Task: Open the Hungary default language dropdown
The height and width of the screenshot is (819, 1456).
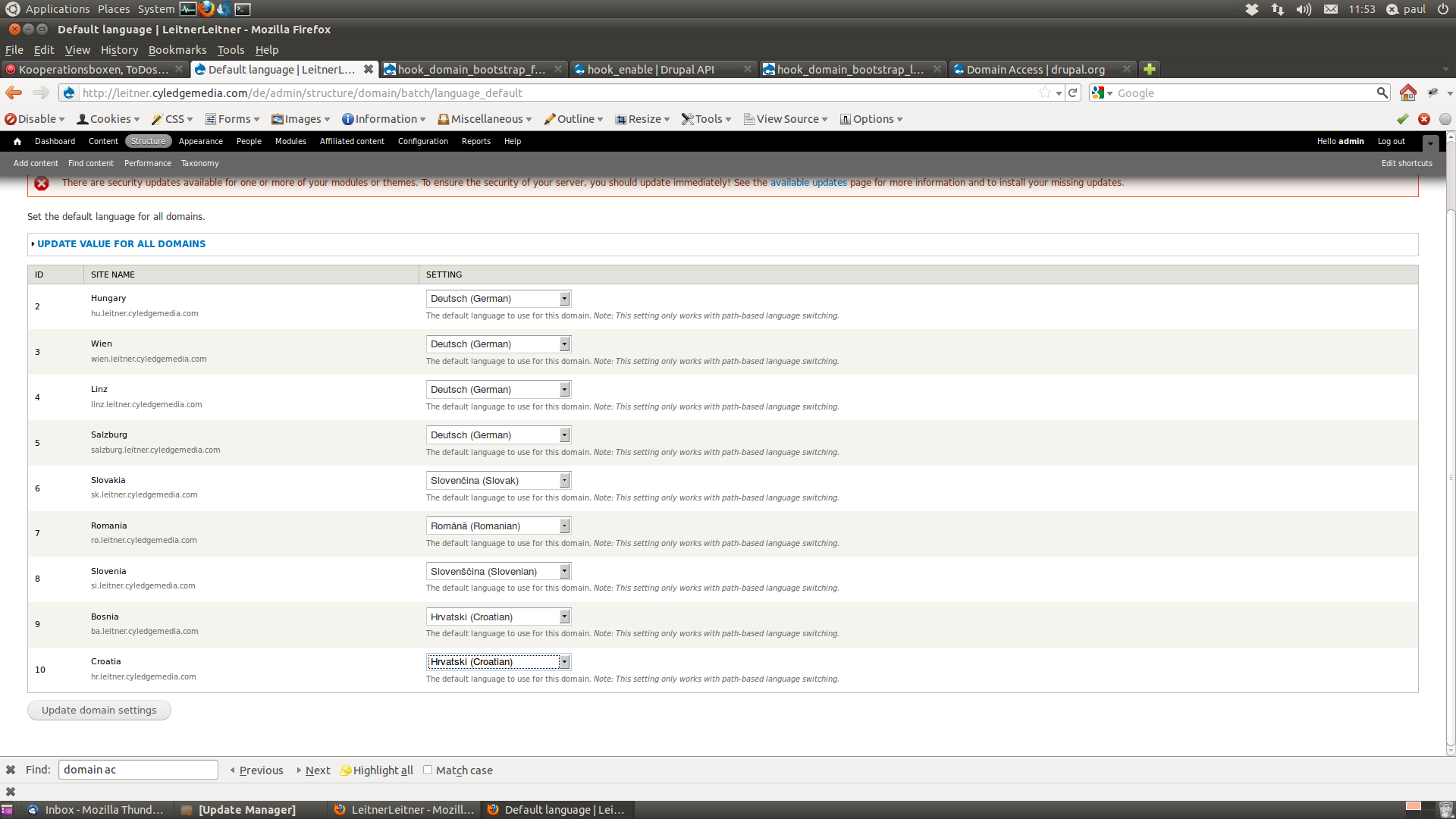Action: click(498, 299)
